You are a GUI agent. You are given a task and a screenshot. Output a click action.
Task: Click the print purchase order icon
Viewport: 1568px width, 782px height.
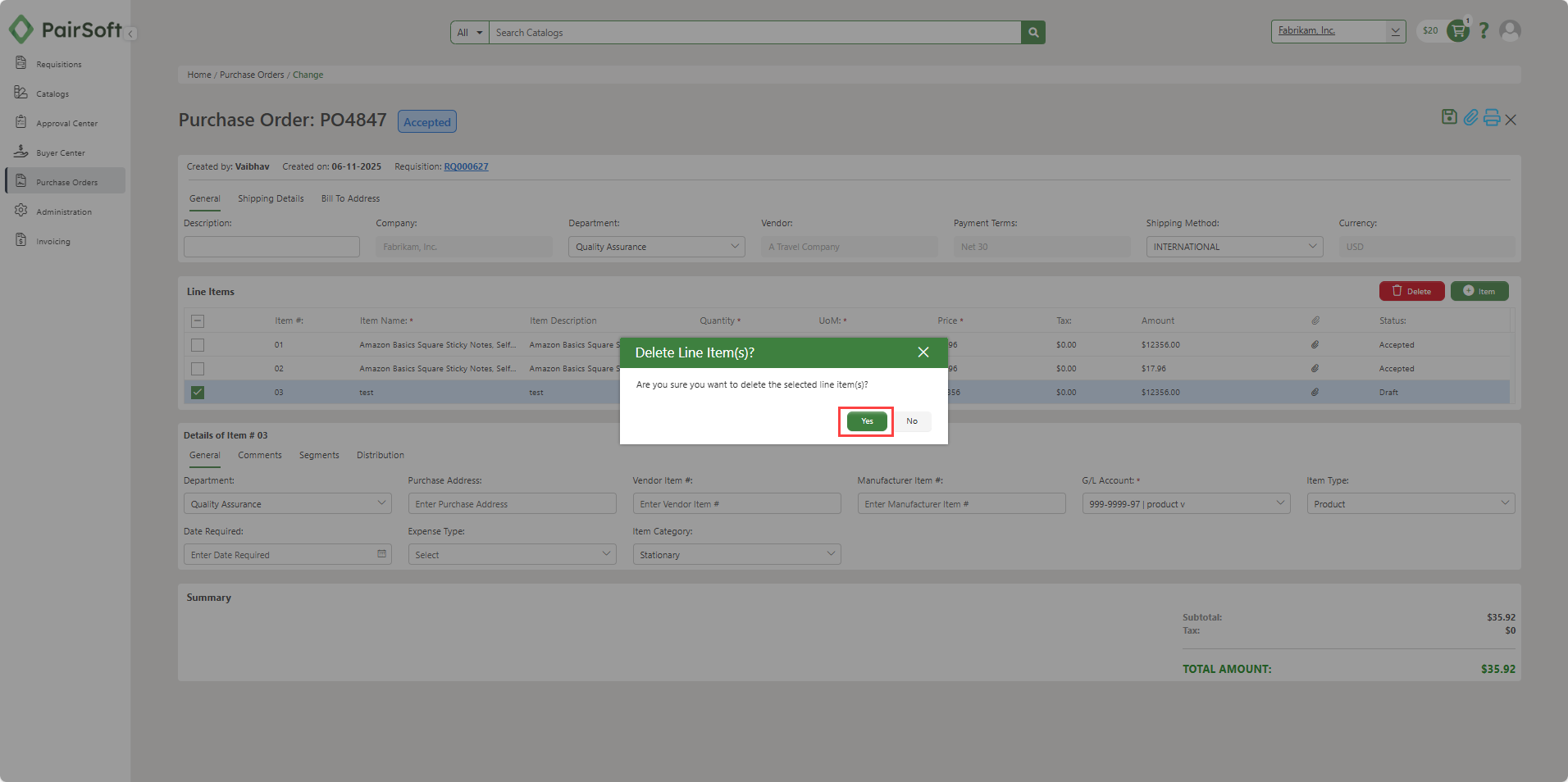[x=1492, y=117]
